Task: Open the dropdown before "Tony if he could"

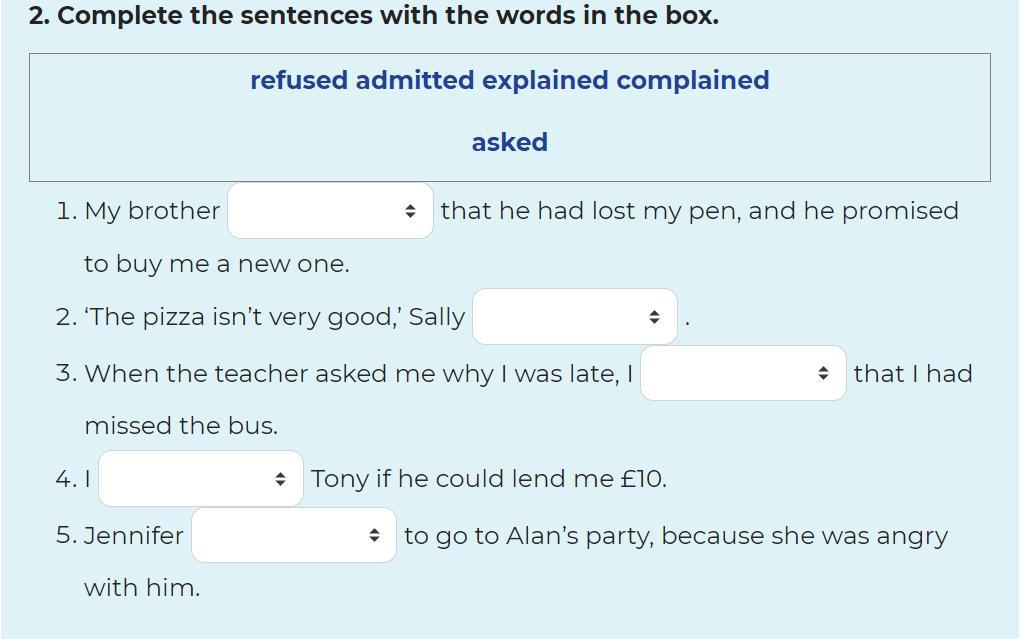Action: pos(201,479)
